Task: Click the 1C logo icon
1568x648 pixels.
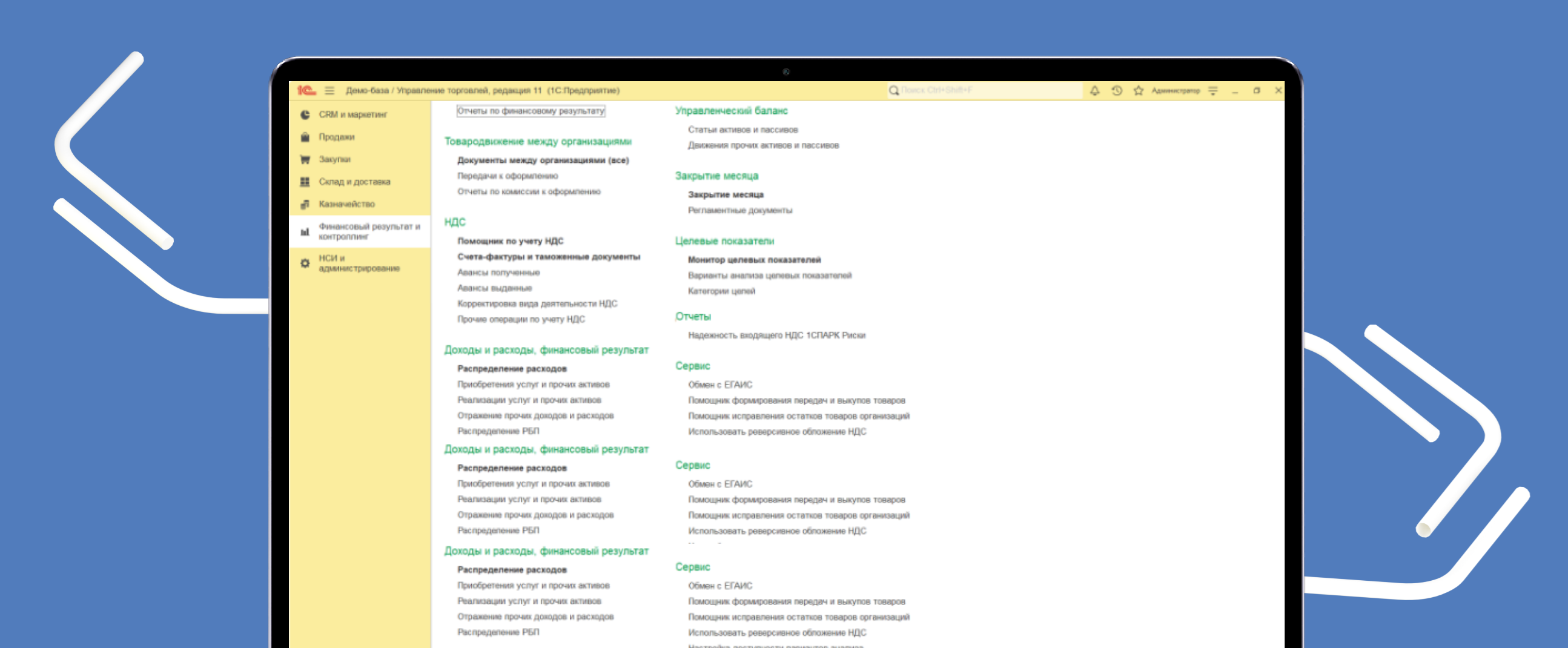Action: (306, 91)
